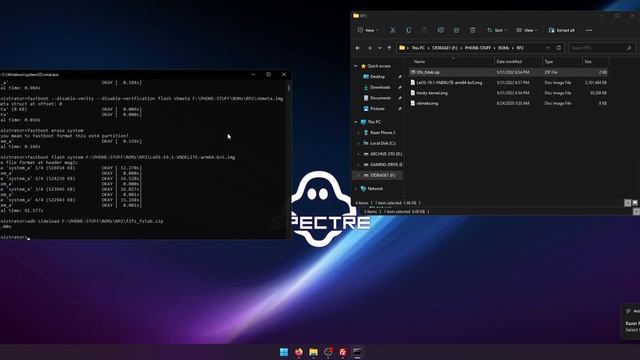Expand the Razer Phone 2 node
Image resolution: width=640 pixels, height=360 pixels.
tap(358, 133)
